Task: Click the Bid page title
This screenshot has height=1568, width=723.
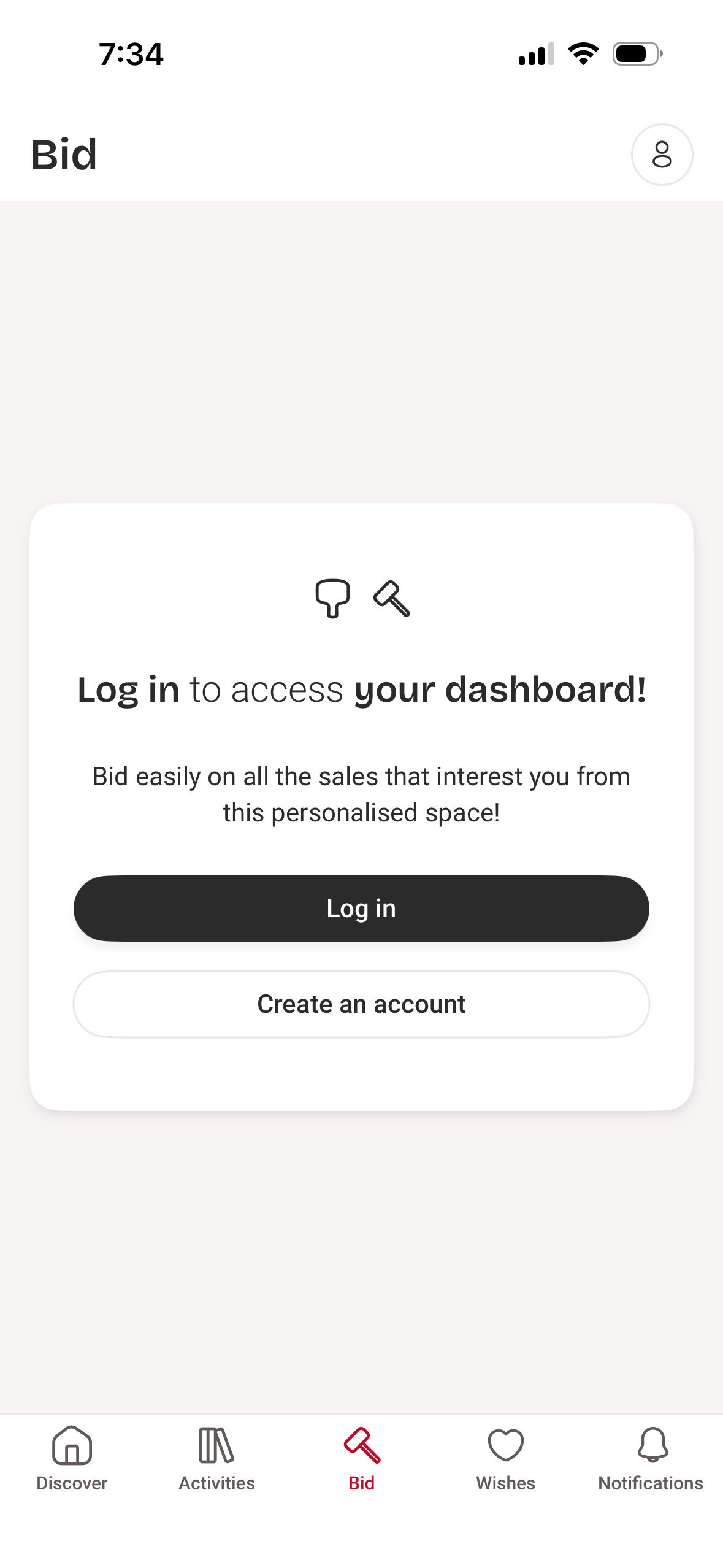Action: click(64, 155)
